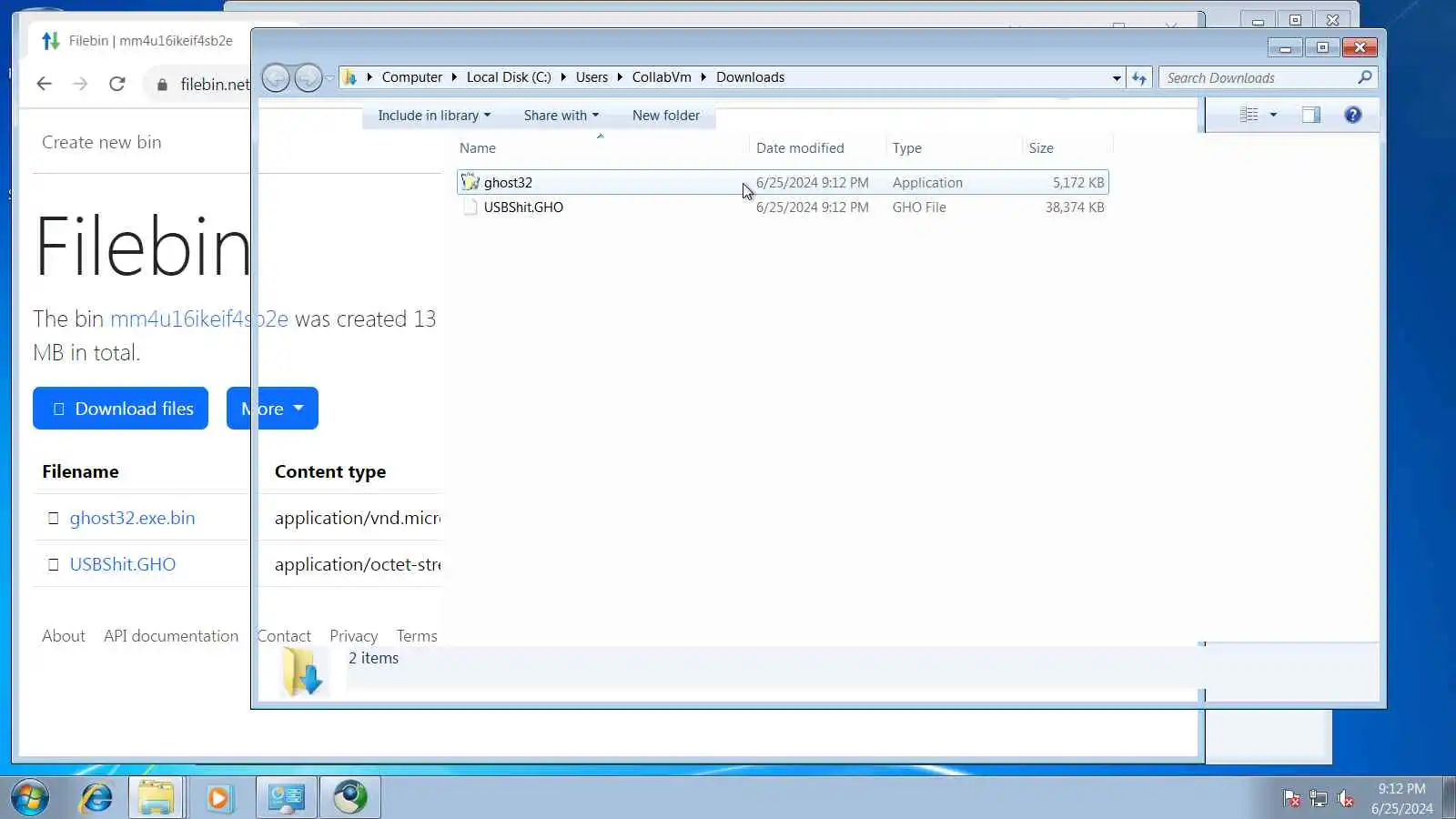
Task: Open Explorer help question mark icon
Action: [1353, 115]
